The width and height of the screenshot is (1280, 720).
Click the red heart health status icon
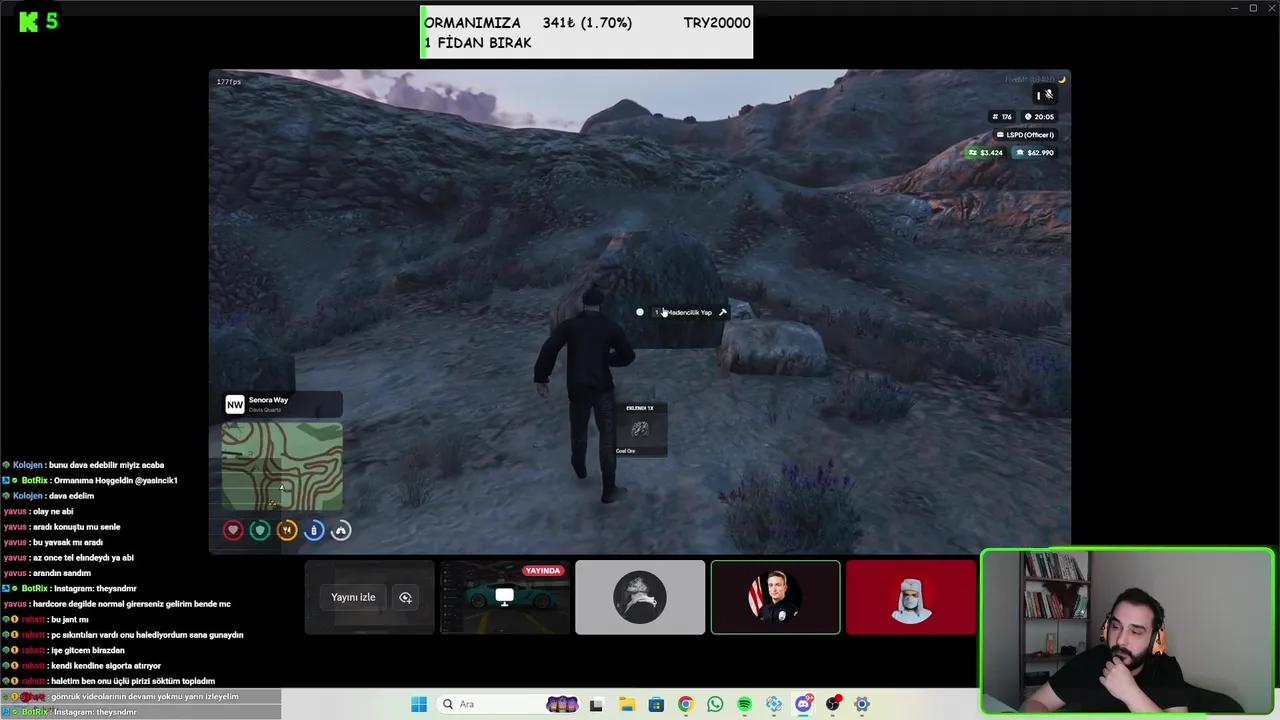[x=233, y=530]
